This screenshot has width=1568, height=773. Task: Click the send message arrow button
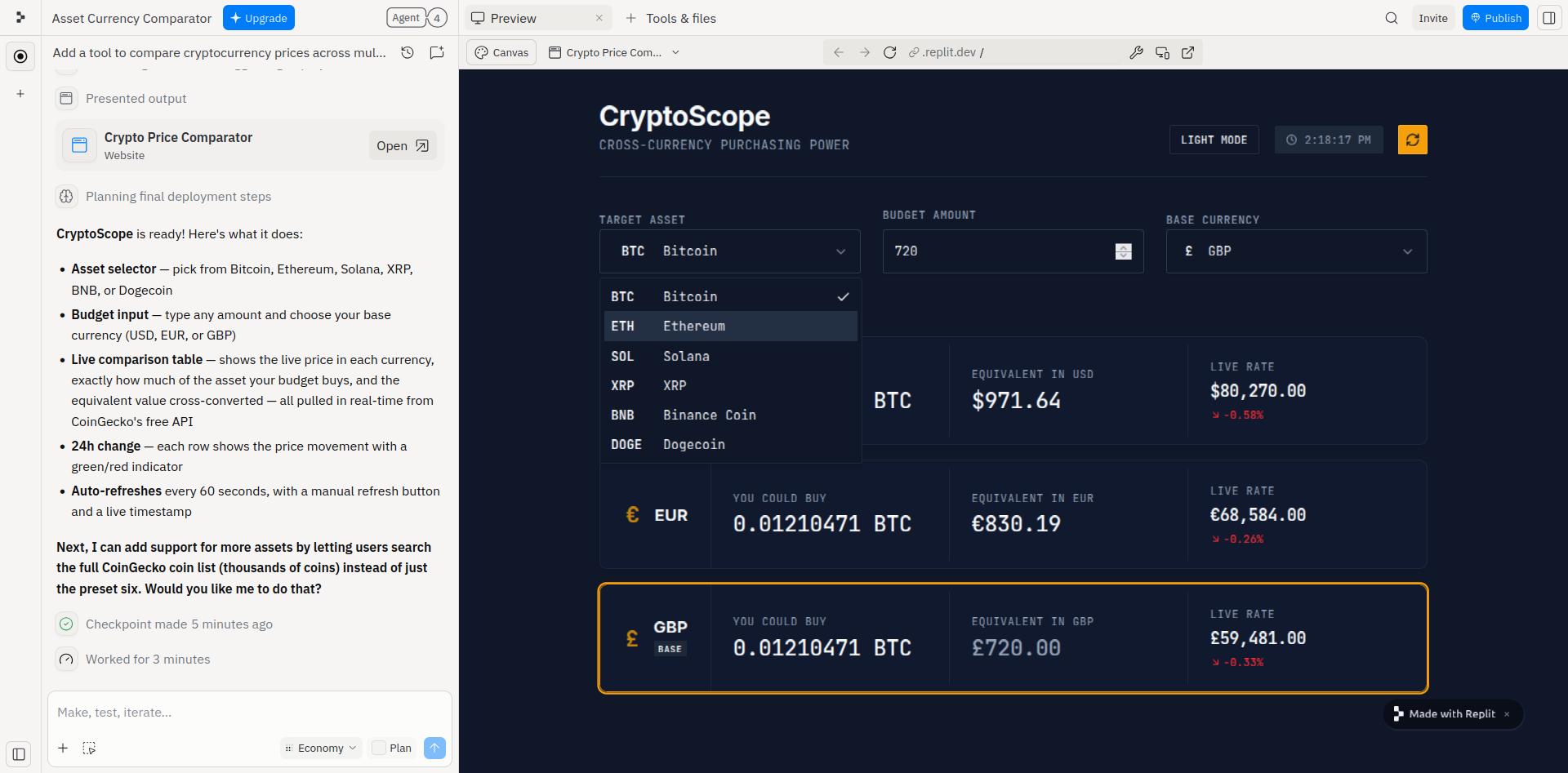point(434,748)
